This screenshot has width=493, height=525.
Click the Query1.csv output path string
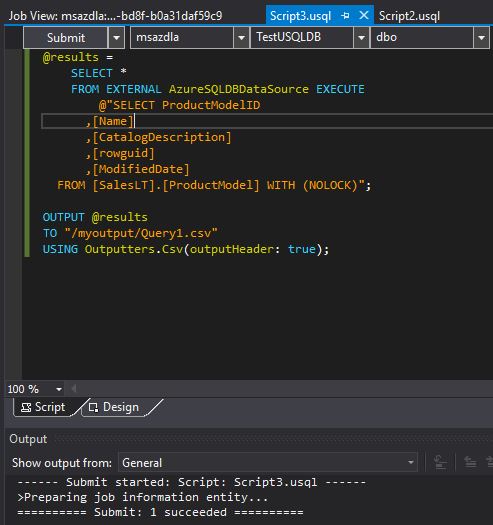point(141,233)
